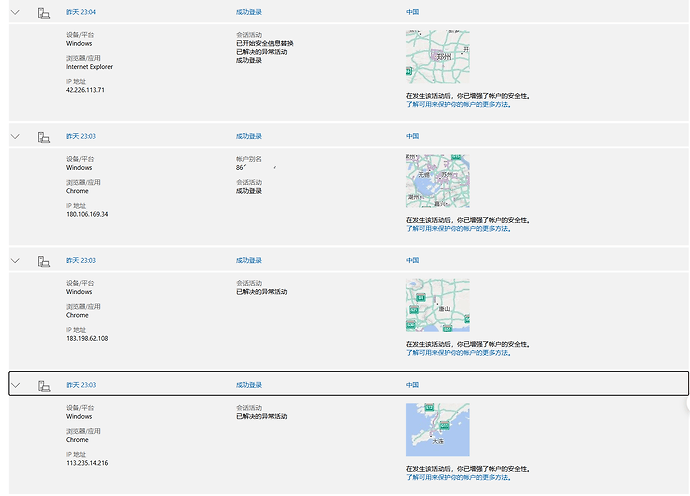This screenshot has height=496, width=690.
Task: Open the 昨天 23:04 time link
Action: click(x=81, y=12)
